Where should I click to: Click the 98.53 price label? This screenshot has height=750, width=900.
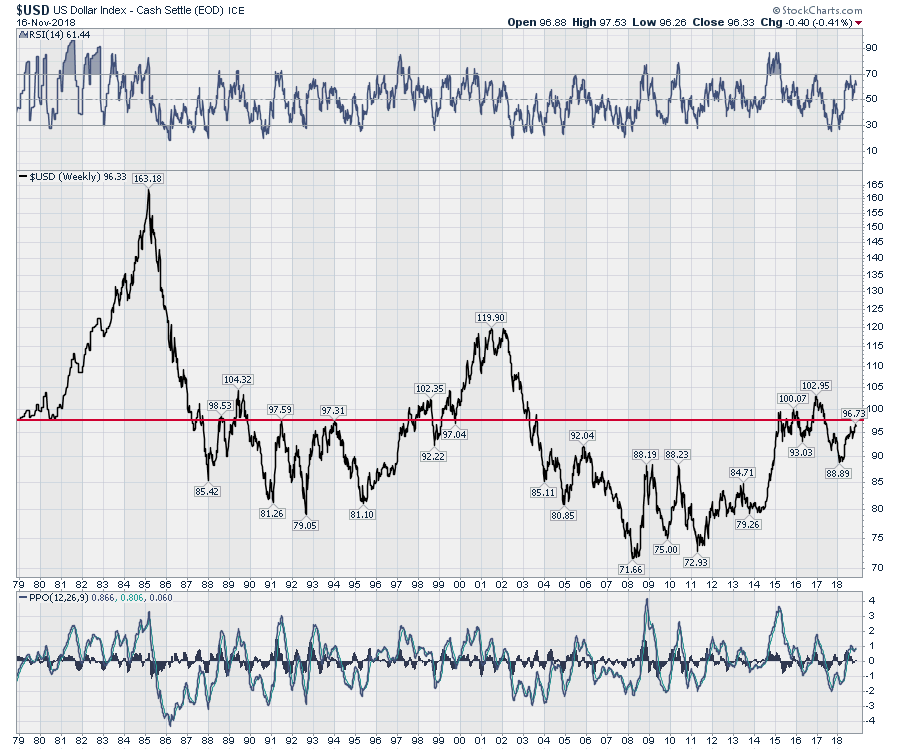[x=220, y=405]
